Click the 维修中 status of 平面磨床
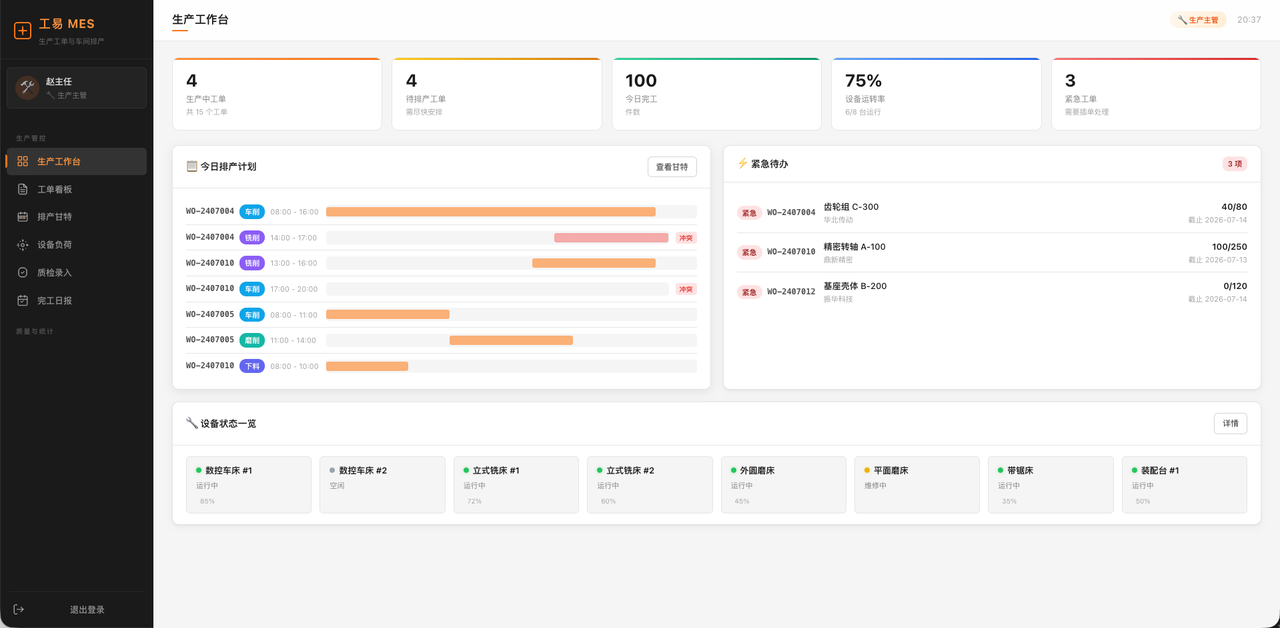1280x628 pixels. point(875,486)
